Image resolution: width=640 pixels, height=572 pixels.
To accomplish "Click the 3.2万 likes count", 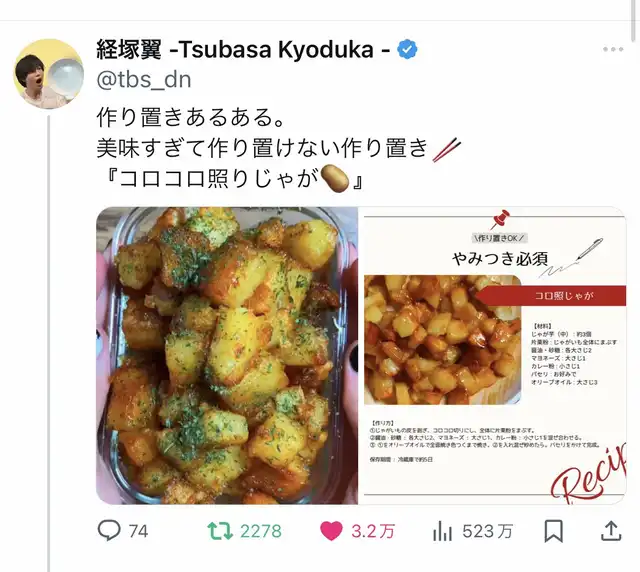I will (373, 531).
